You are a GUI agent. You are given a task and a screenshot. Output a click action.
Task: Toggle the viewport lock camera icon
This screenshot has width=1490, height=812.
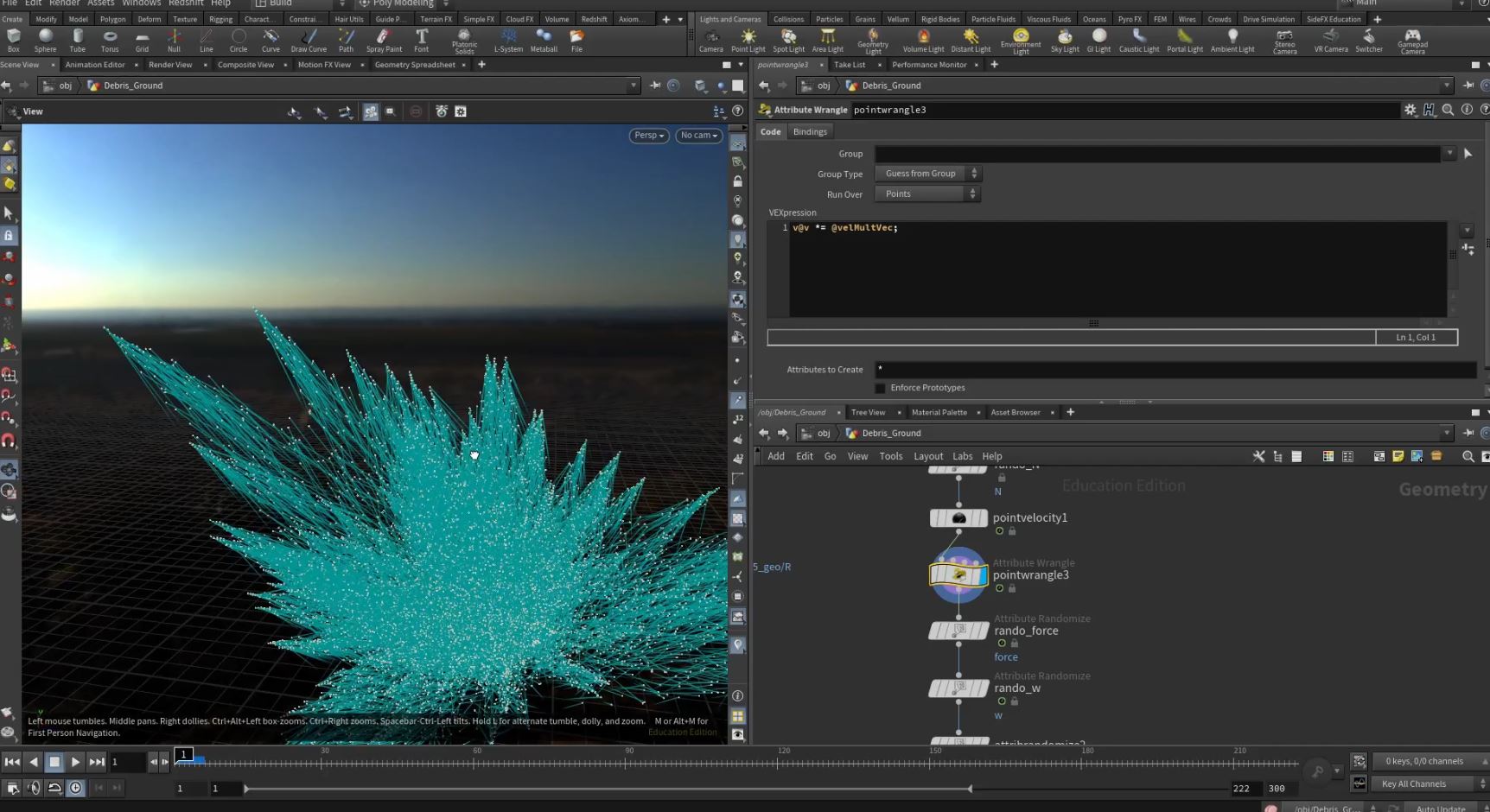click(737, 181)
